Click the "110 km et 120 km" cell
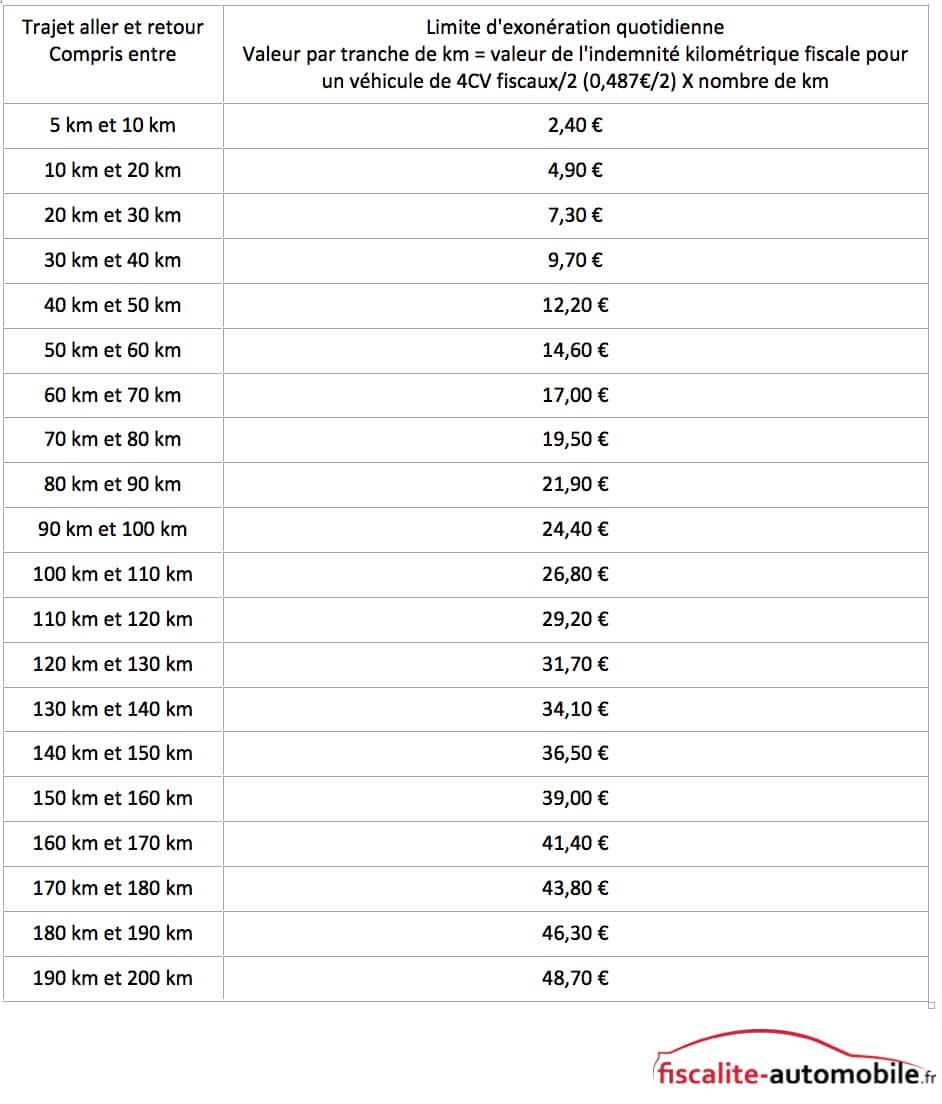This screenshot has width=942, height=1104. 112,619
